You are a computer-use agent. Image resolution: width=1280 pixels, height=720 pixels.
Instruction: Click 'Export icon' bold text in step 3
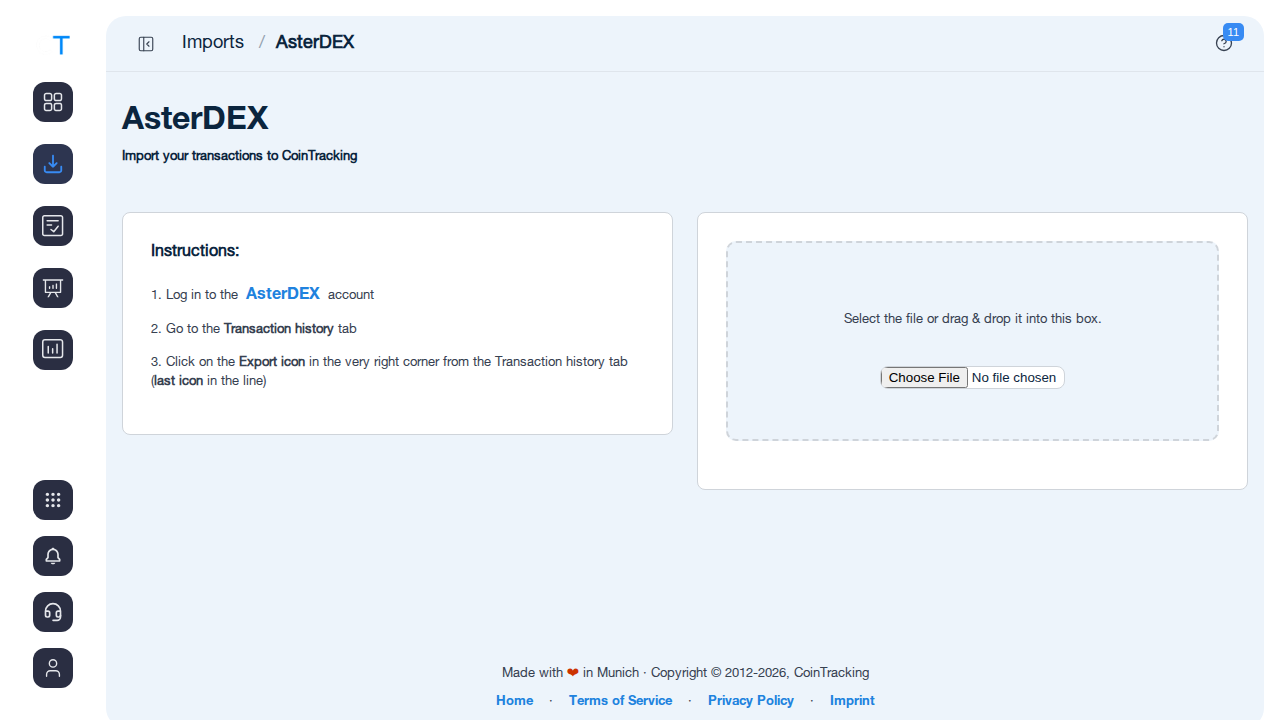pos(272,361)
